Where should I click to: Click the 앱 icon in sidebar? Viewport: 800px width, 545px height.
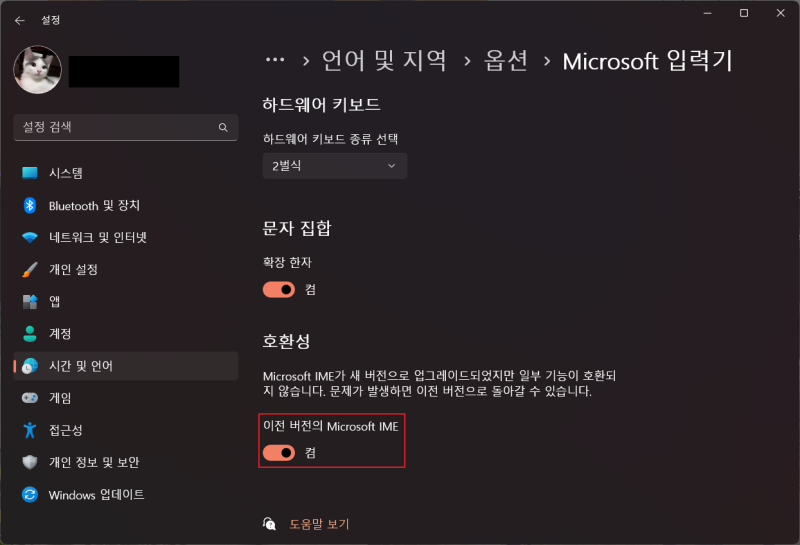30,302
